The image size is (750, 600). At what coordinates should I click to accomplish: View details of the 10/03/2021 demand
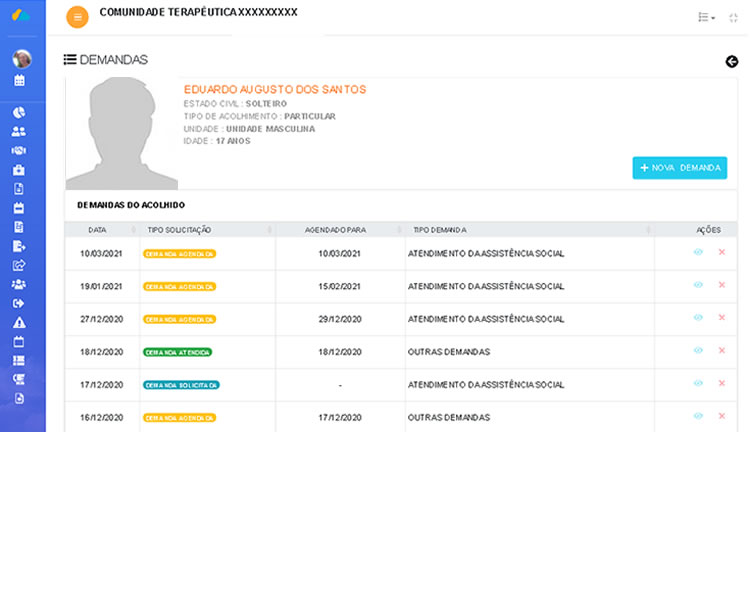pos(698,252)
